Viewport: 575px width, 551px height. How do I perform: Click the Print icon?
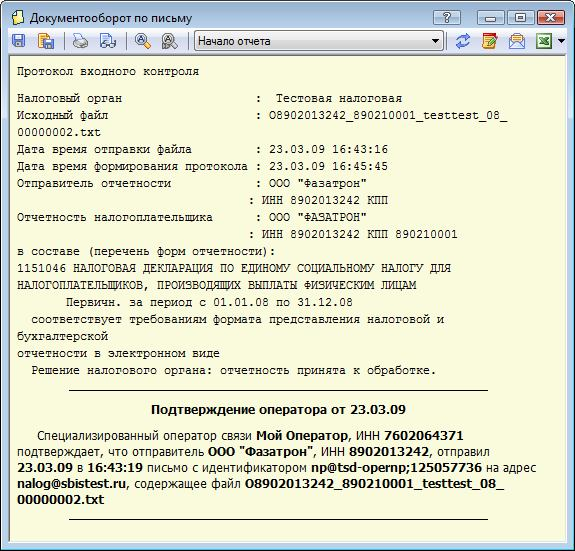(x=80, y=41)
